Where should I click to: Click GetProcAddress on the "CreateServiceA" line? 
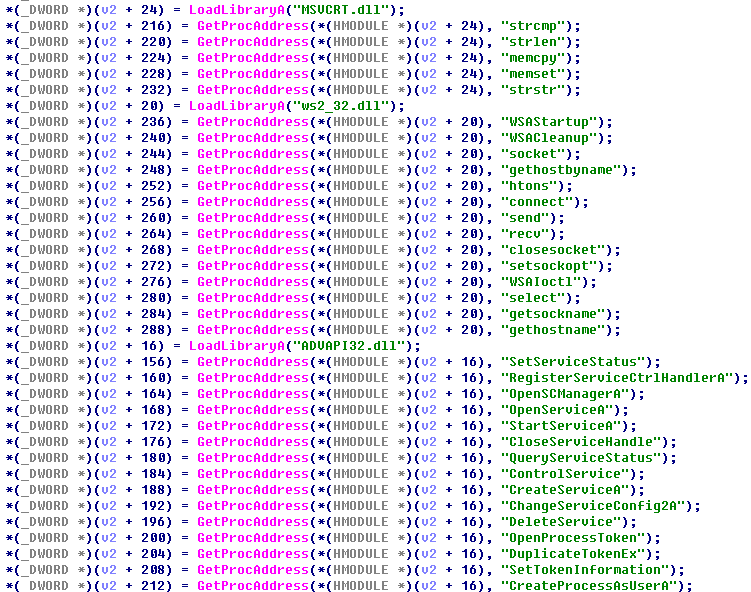pyautogui.click(x=253, y=490)
